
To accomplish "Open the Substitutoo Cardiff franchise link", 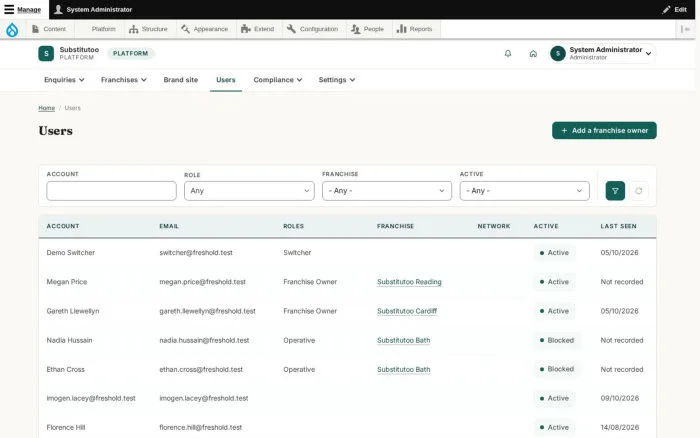I will [x=407, y=311].
